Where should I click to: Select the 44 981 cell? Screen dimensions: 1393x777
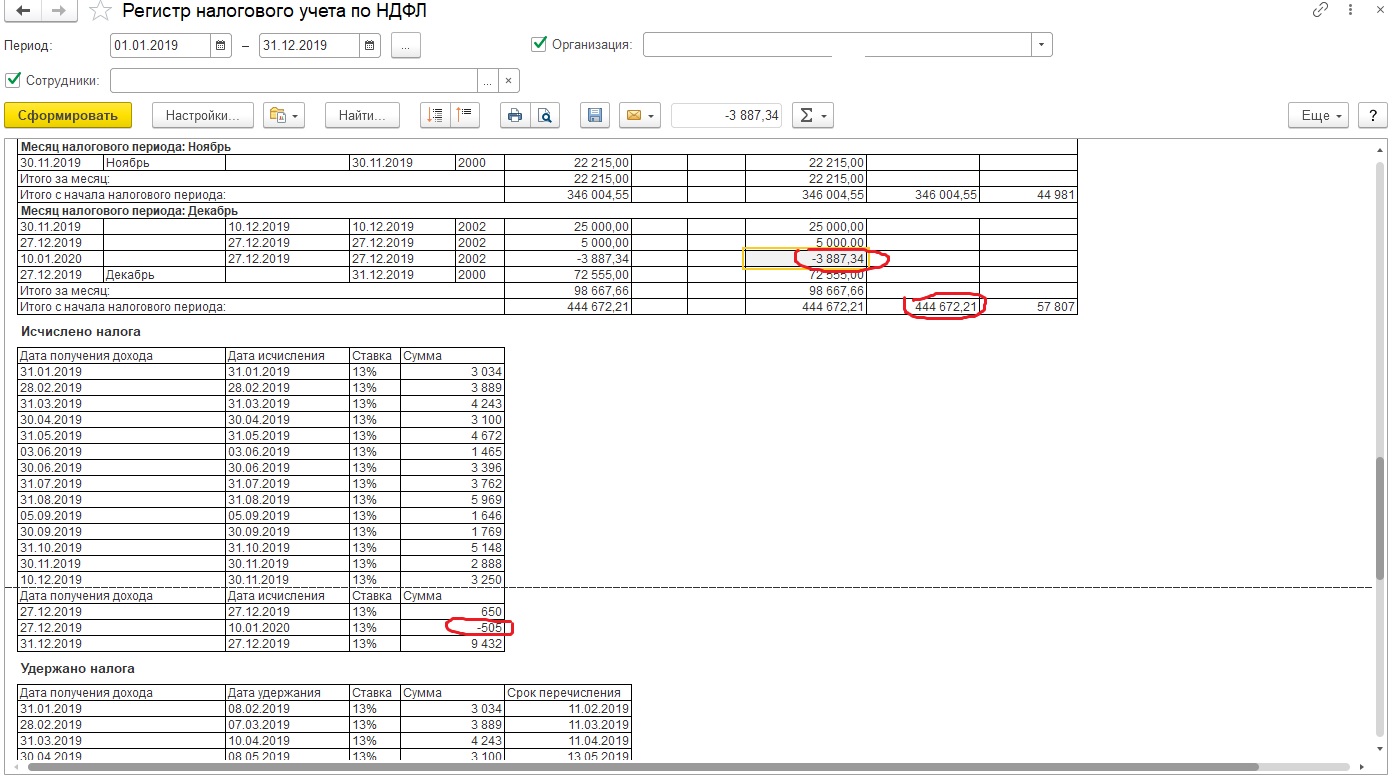1028,194
